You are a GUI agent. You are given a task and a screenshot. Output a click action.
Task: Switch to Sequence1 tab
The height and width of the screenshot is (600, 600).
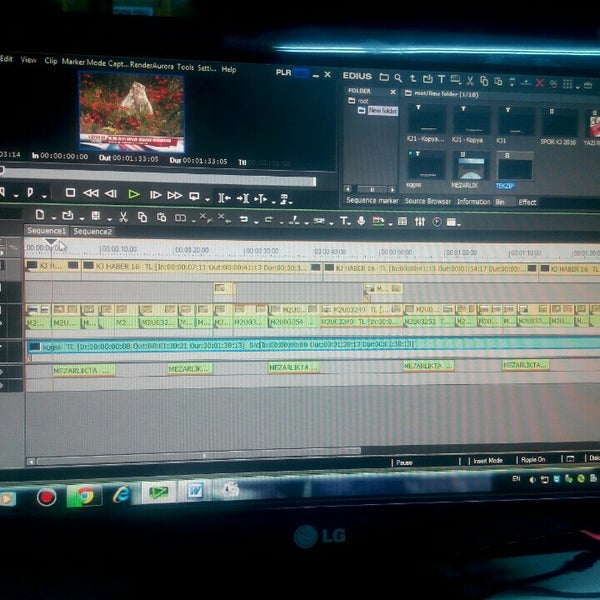coord(46,231)
